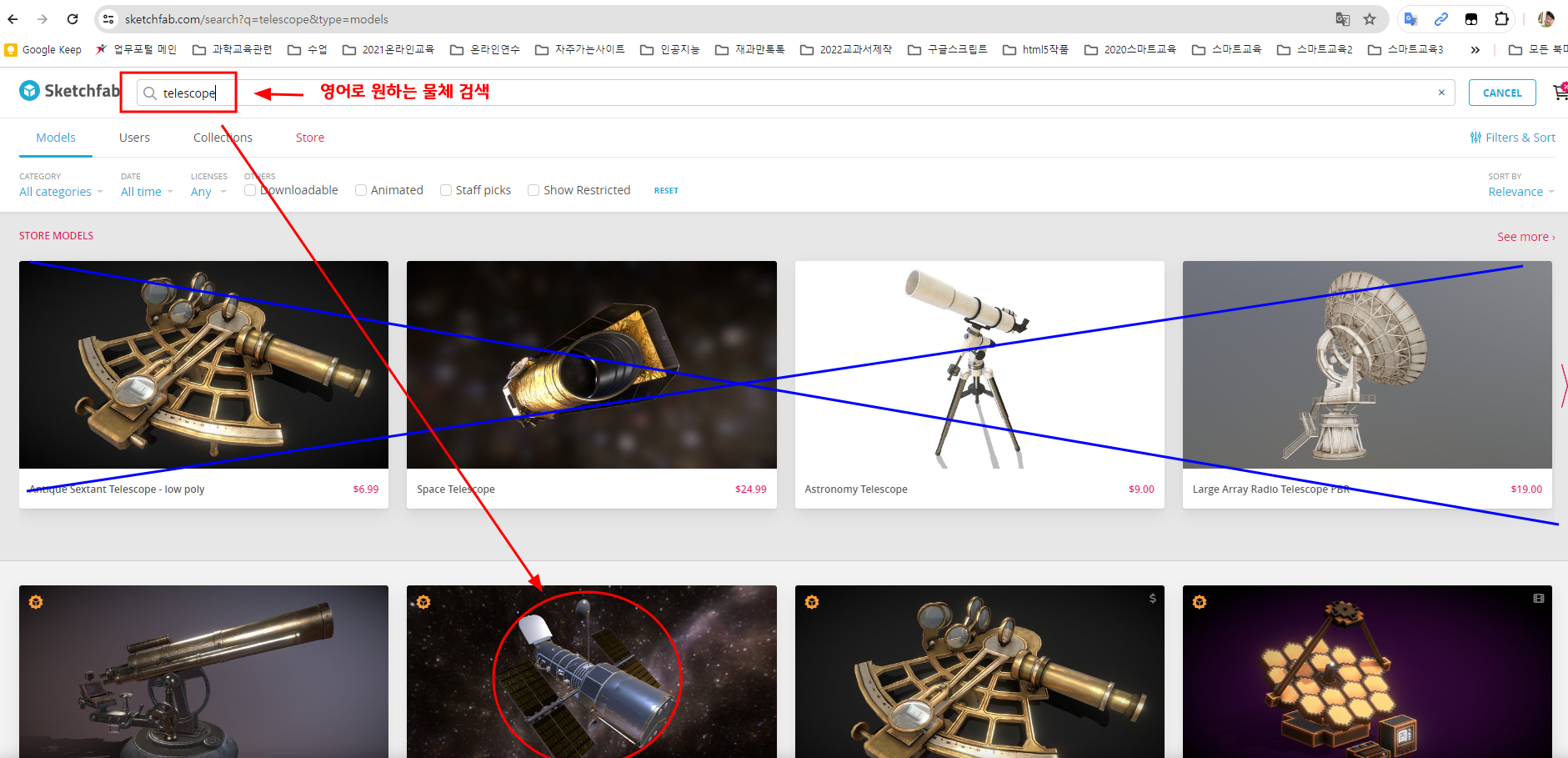Switch to the Collections tab

click(x=223, y=138)
